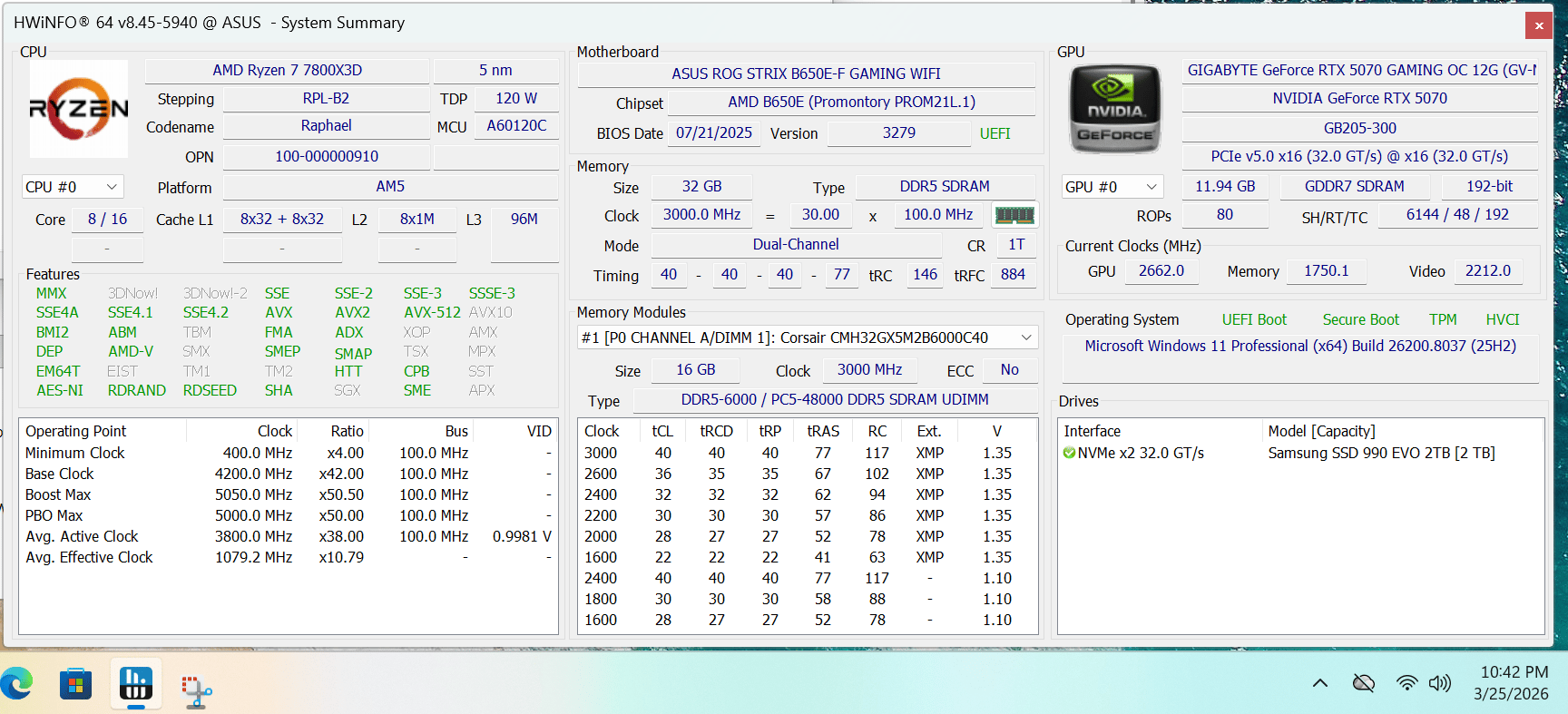Viewport: 1568px width, 714px height.
Task: Open Microsoft Store from the taskbar
Action: coord(75,683)
